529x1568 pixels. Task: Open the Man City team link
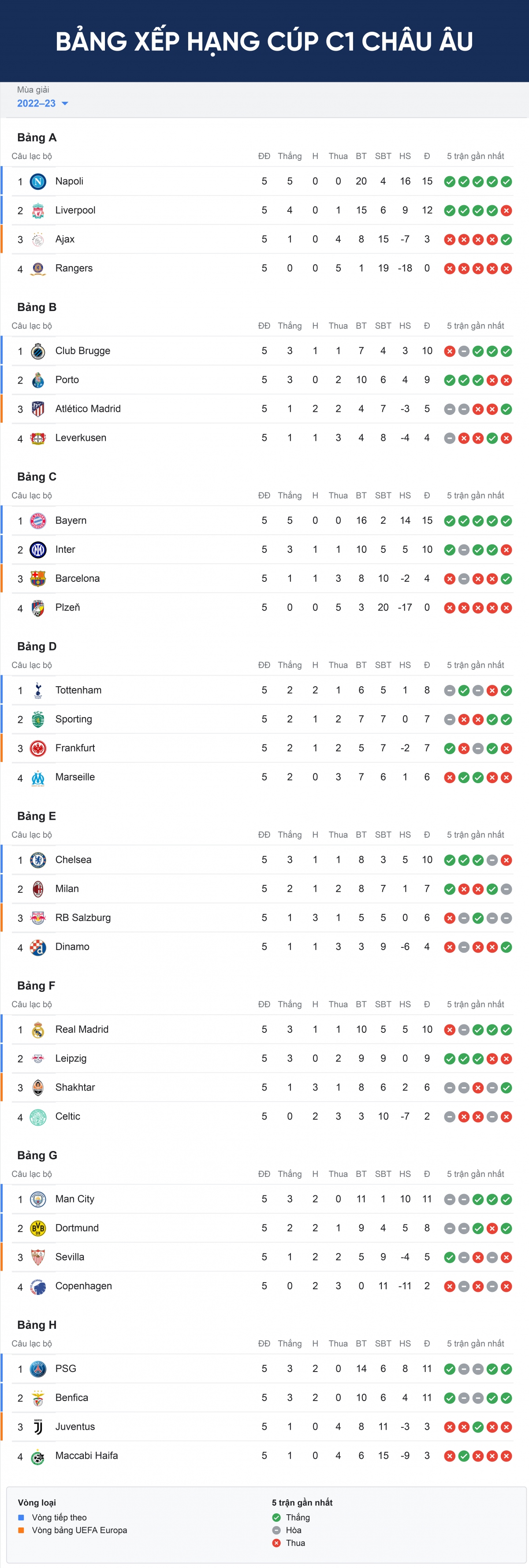75,1198
